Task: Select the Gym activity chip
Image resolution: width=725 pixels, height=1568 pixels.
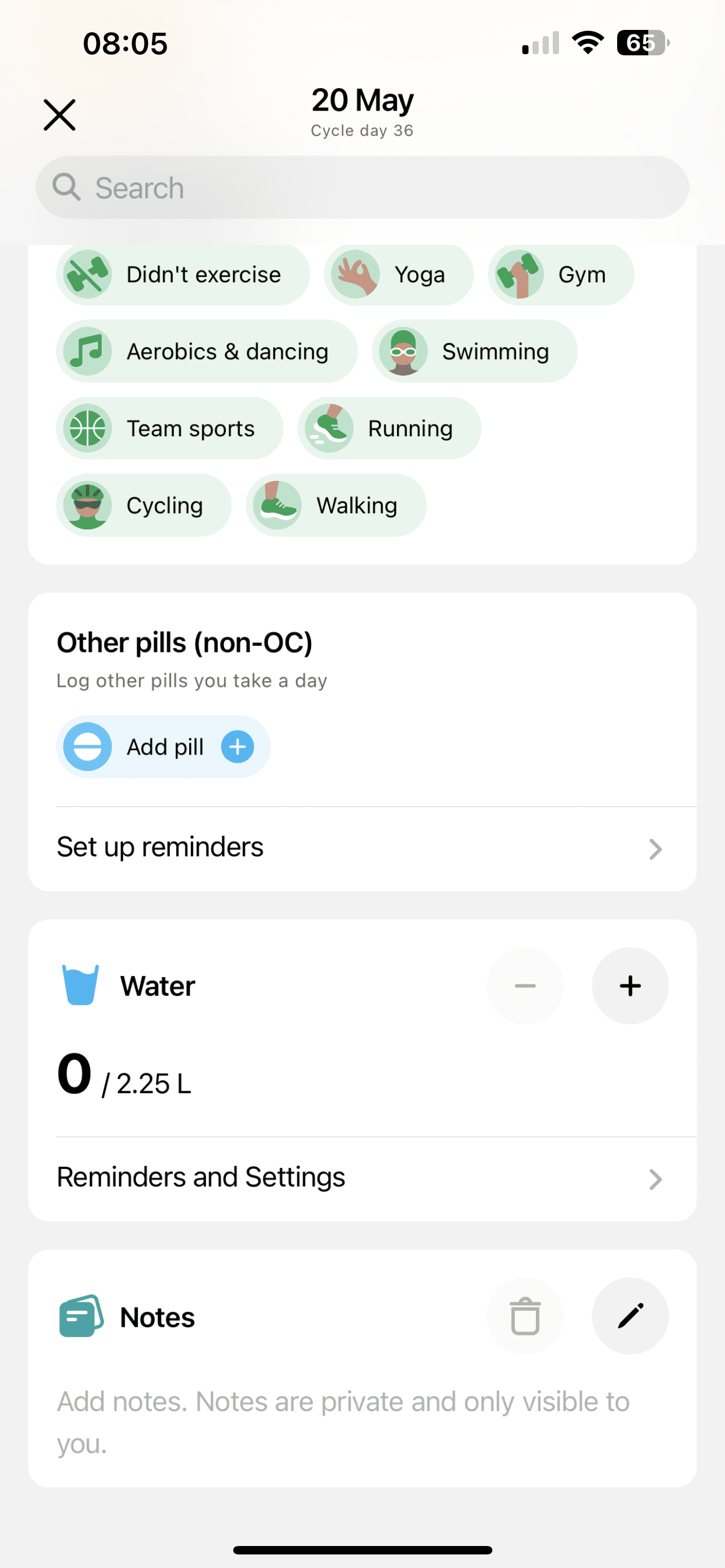Action: coord(561,274)
